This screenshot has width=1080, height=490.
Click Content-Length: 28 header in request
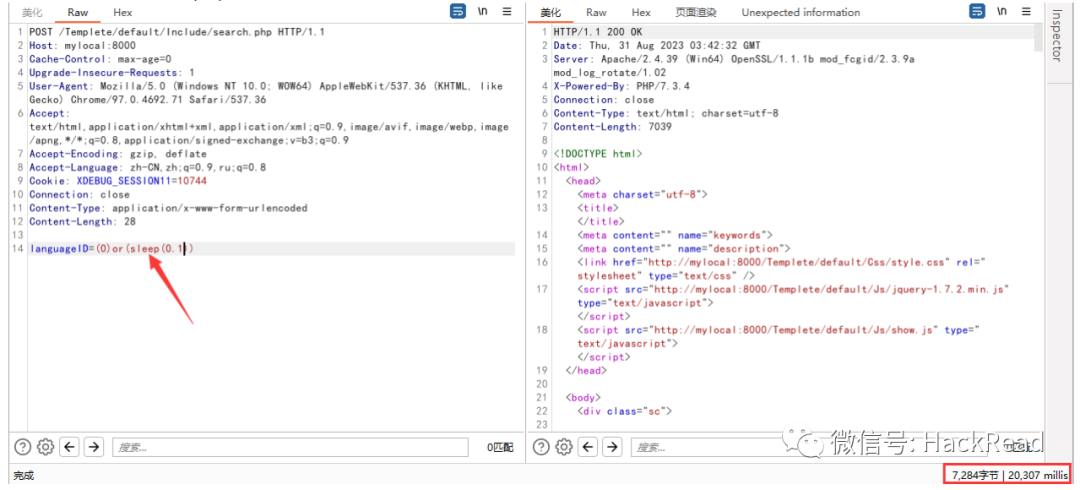82,221
